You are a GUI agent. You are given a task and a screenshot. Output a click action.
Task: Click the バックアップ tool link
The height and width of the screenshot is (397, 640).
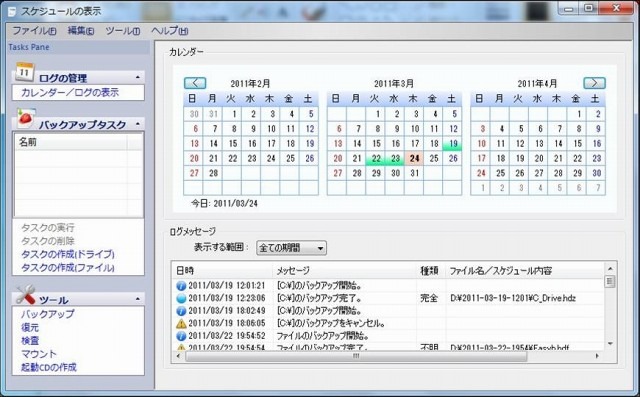[48, 314]
